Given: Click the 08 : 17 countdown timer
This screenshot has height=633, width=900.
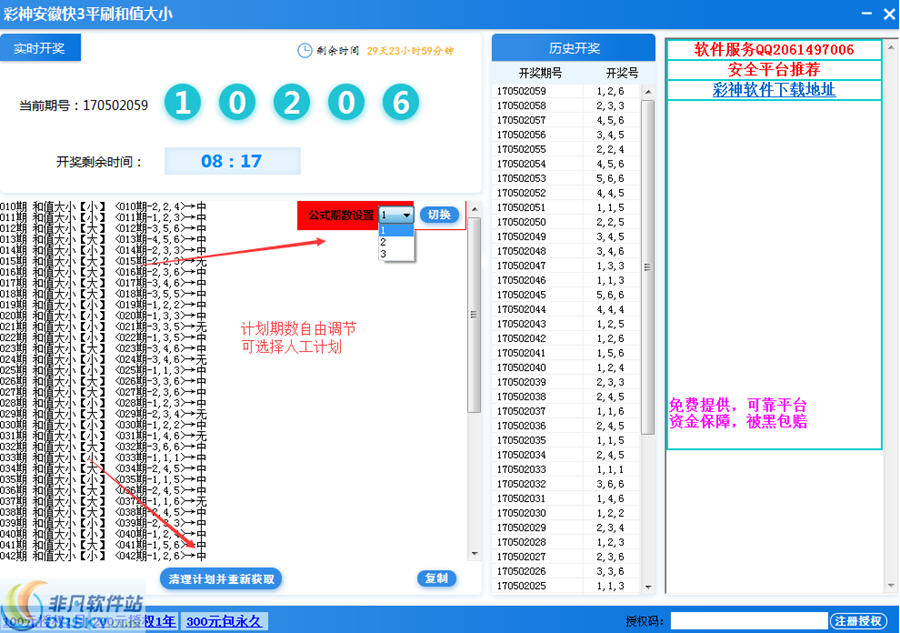Looking at the screenshot, I should tap(232, 161).
